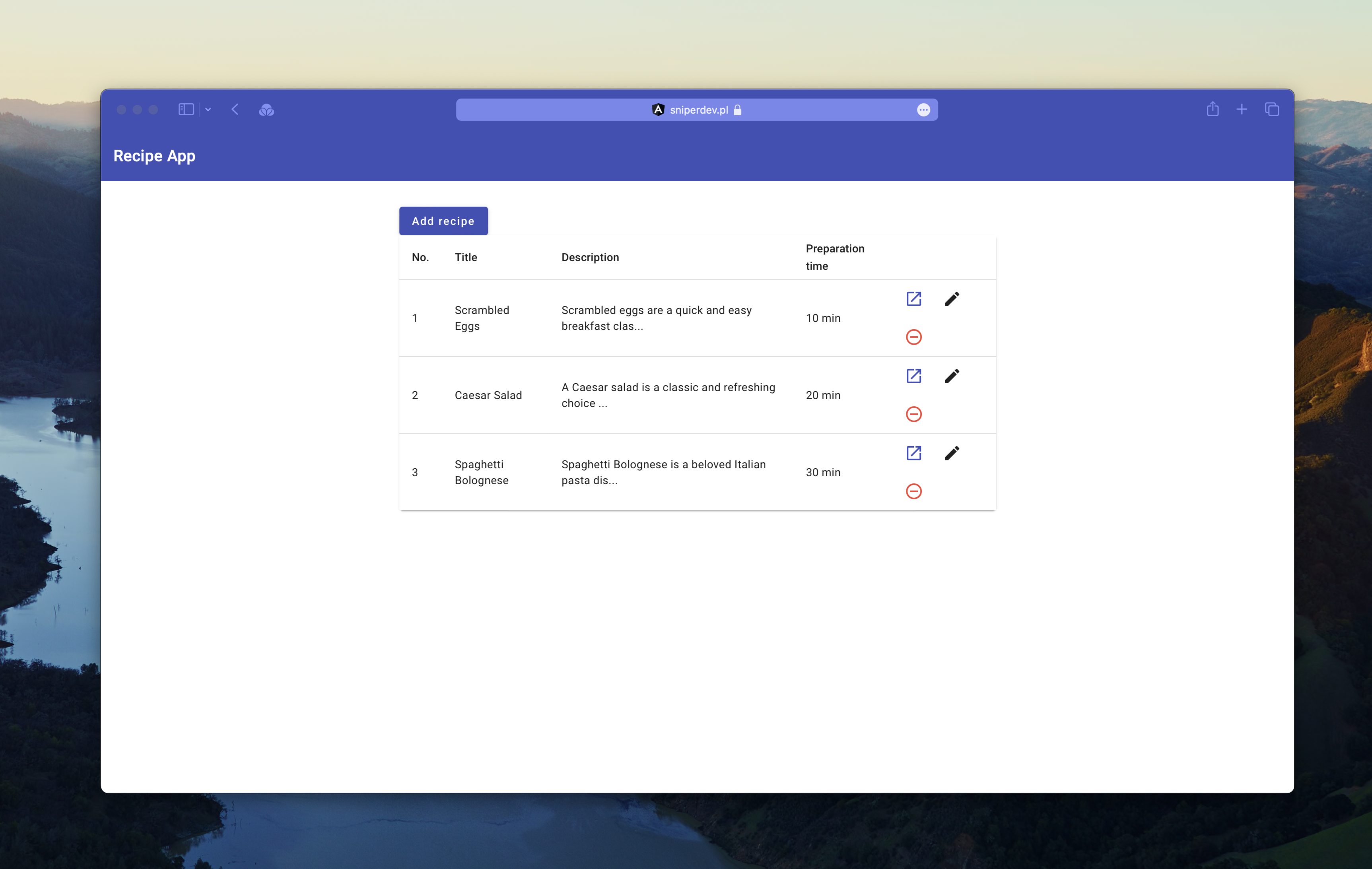Image resolution: width=1372 pixels, height=869 pixels.
Task: Click the Add recipe button
Action: [x=443, y=221]
